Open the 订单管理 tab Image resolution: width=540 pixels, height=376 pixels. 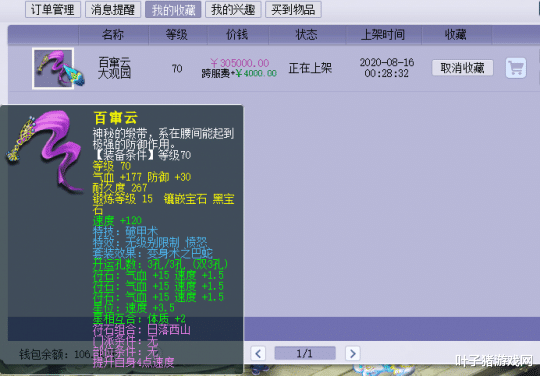coord(53,9)
